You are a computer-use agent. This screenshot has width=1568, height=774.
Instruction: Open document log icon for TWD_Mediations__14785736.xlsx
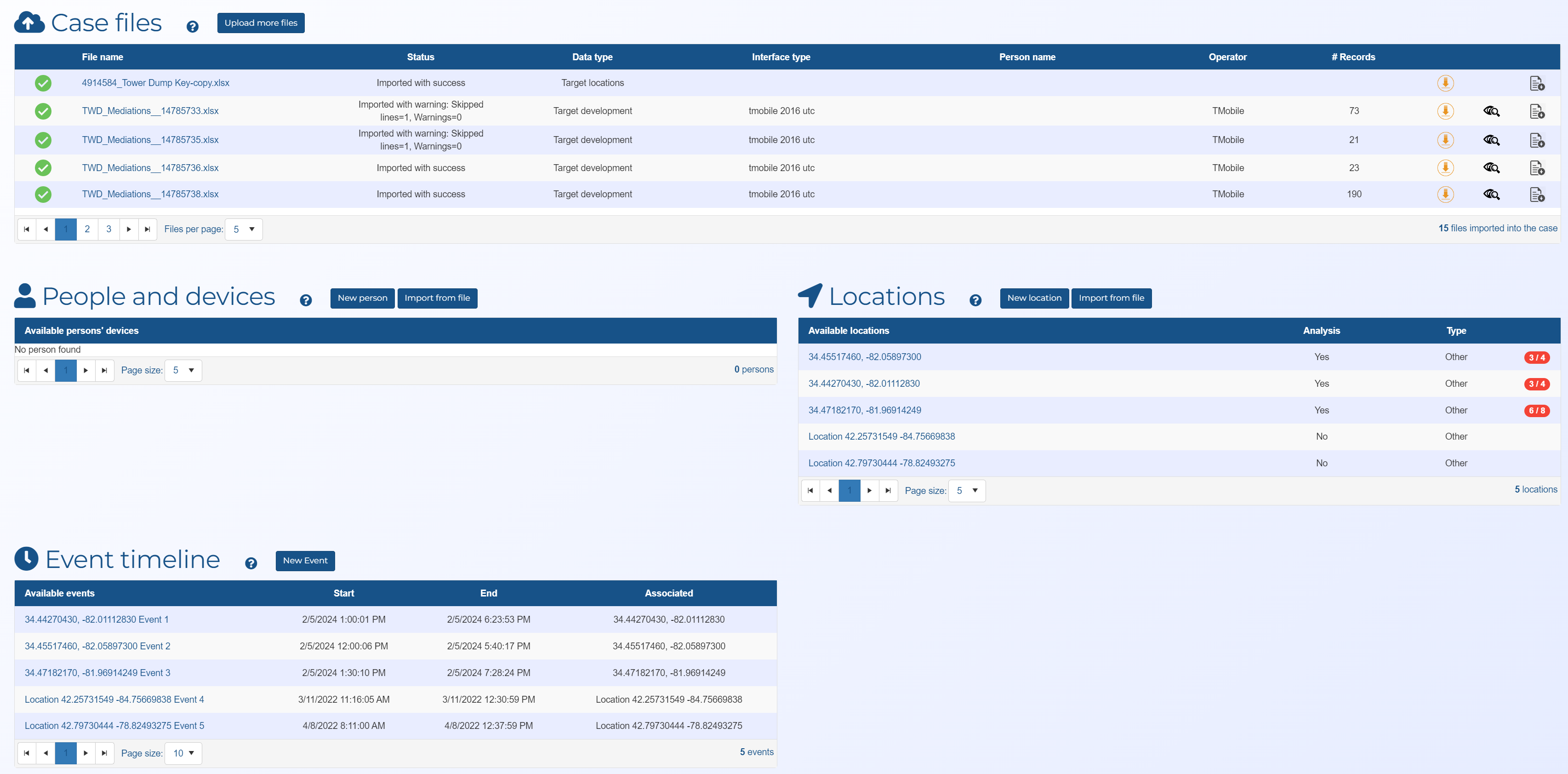tap(1536, 167)
